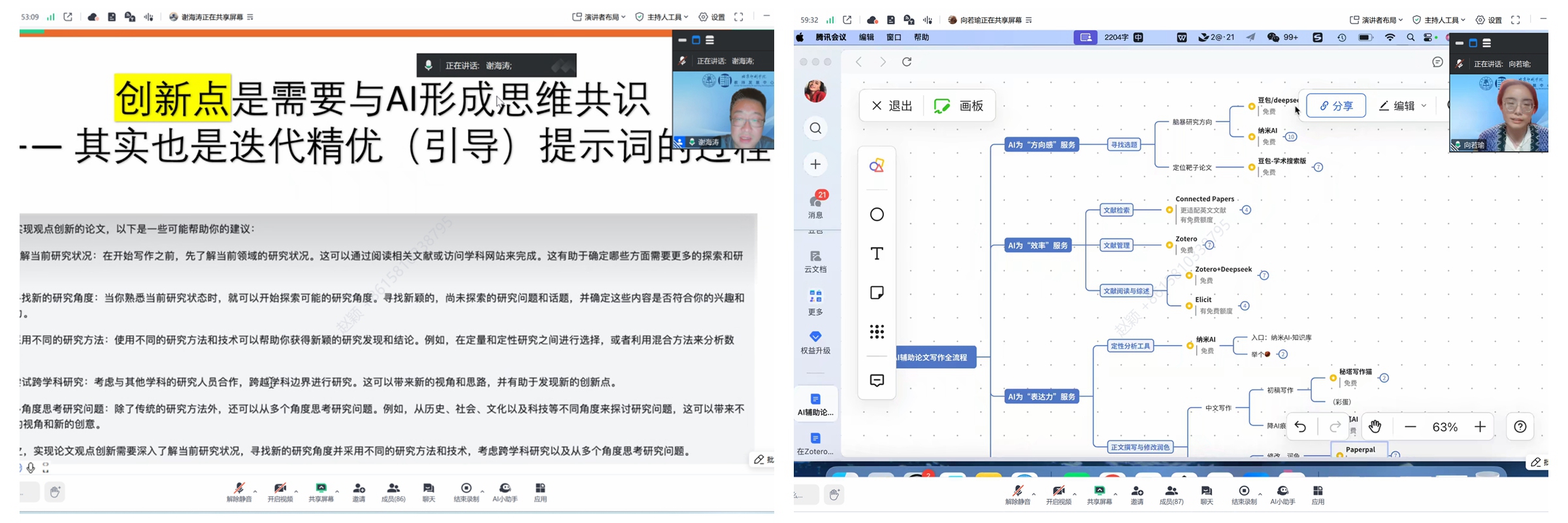Expand 主持人工具 dropdown in the 59:32 meeting
Viewport: 1568px width, 523px height.
pos(1439,20)
